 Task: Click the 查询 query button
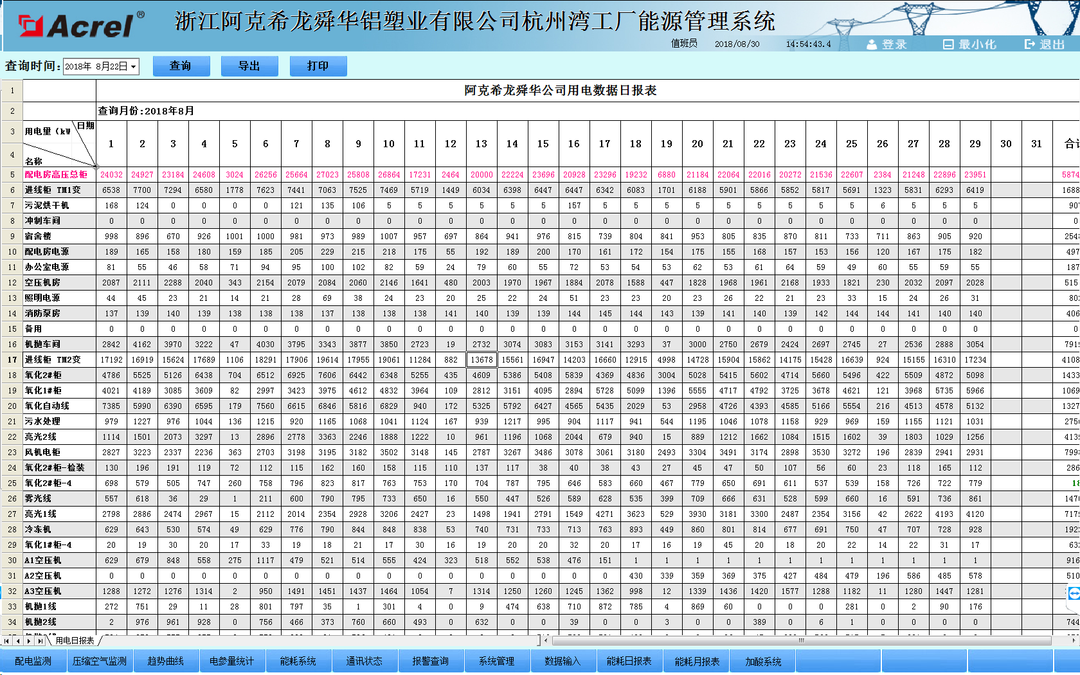(181, 65)
